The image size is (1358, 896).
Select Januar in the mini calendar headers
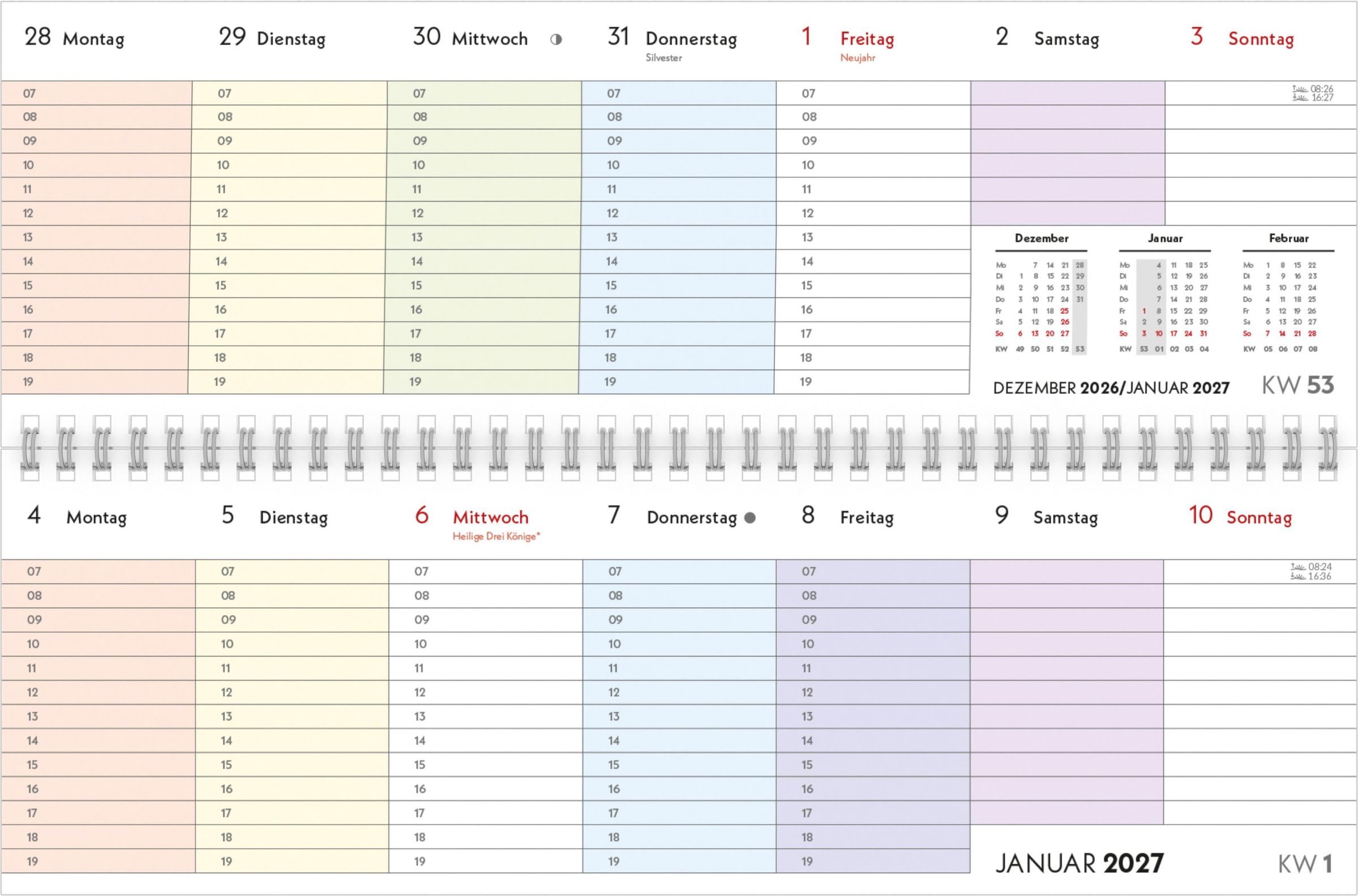1165,238
